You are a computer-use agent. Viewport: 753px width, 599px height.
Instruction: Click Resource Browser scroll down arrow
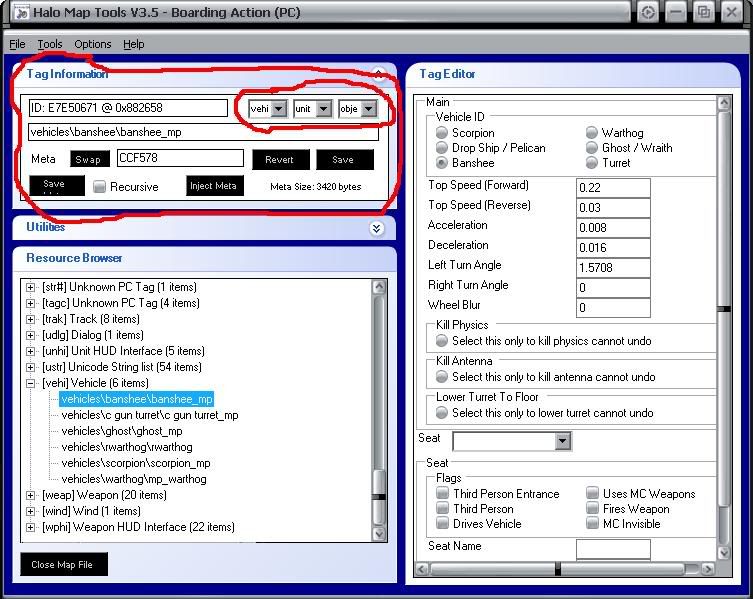(x=379, y=534)
